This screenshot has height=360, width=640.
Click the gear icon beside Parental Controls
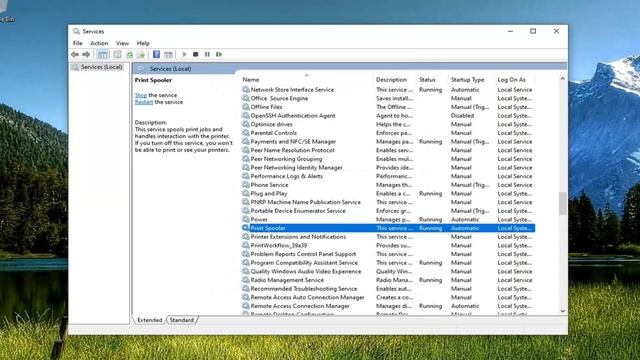(x=245, y=133)
